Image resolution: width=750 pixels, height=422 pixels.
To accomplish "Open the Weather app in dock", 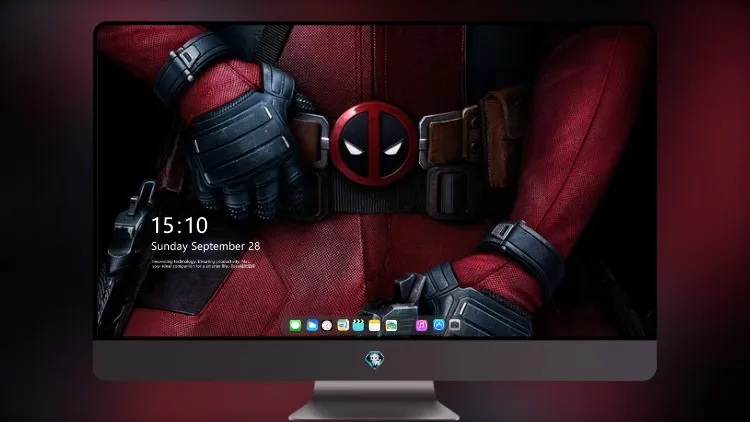I will click(x=312, y=326).
